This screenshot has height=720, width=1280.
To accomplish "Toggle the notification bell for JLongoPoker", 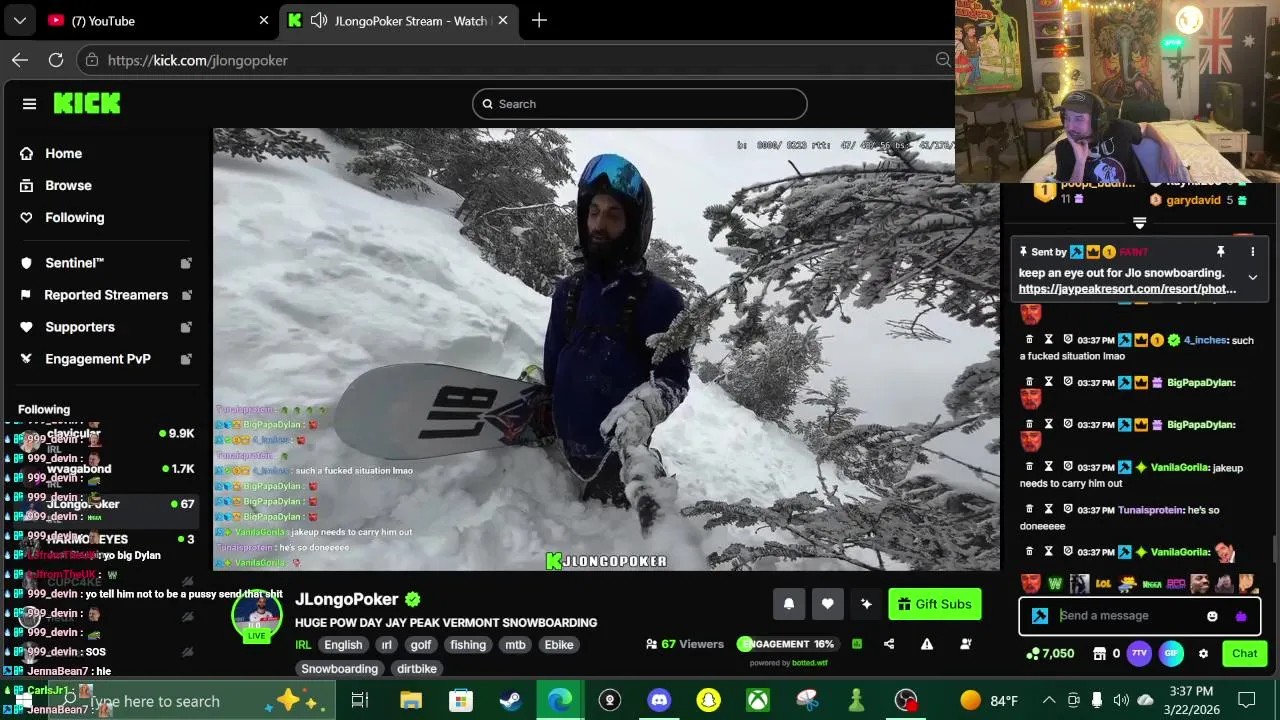I will click(x=789, y=604).
